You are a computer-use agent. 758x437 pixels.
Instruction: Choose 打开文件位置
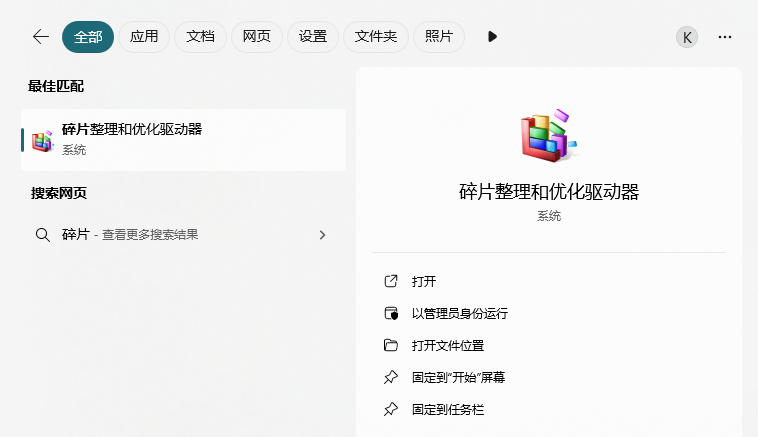click(448, 346)
